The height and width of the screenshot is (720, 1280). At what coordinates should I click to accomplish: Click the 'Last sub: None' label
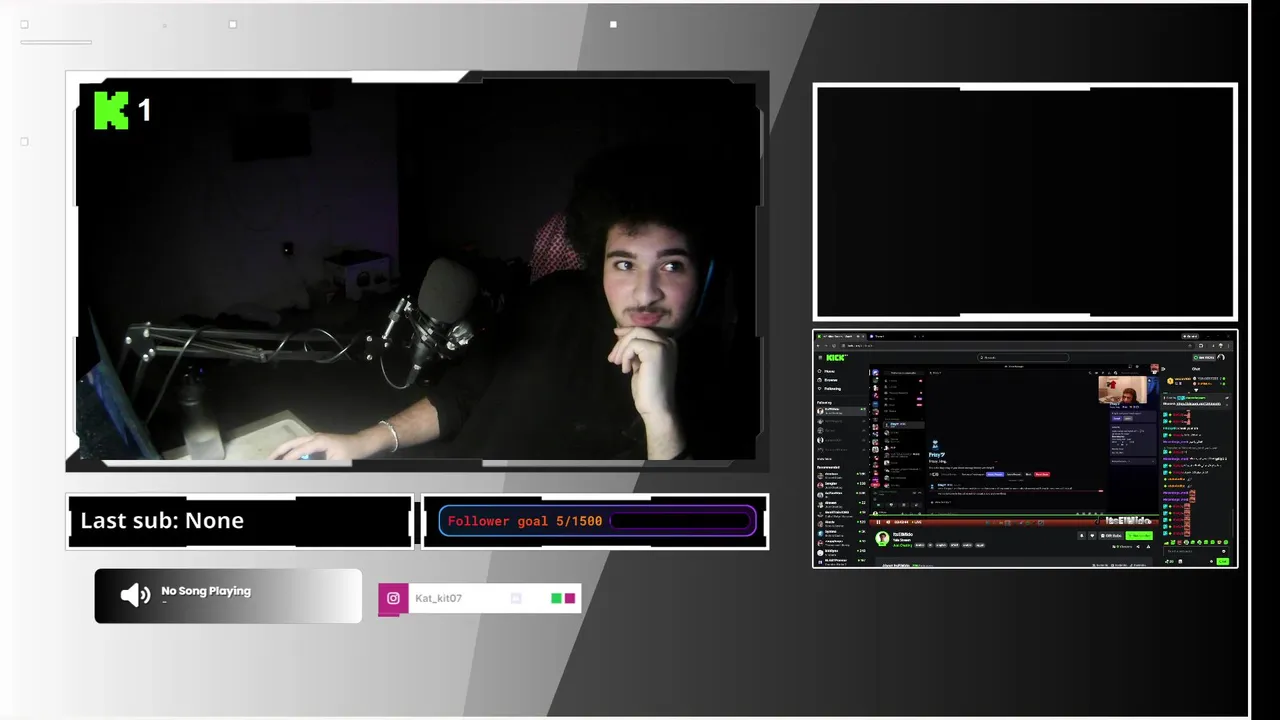coord(162,520)
